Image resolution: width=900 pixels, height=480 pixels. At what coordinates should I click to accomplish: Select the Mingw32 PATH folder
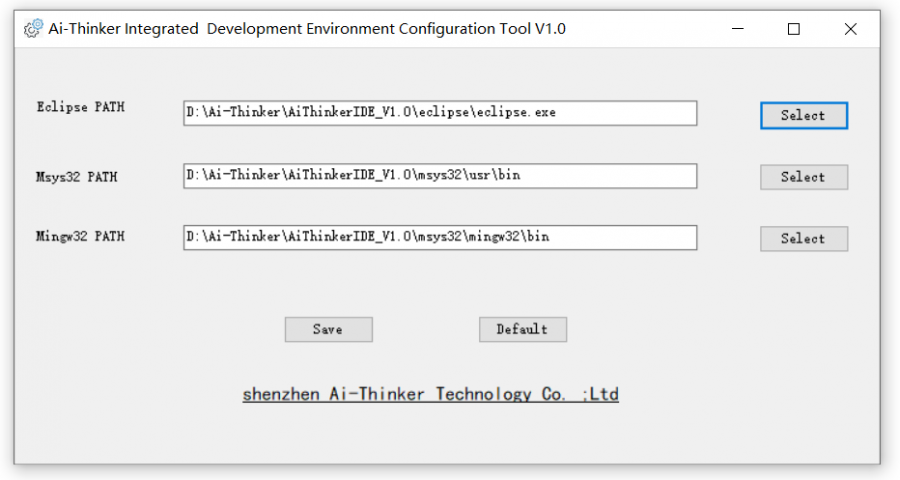point(804,238)
